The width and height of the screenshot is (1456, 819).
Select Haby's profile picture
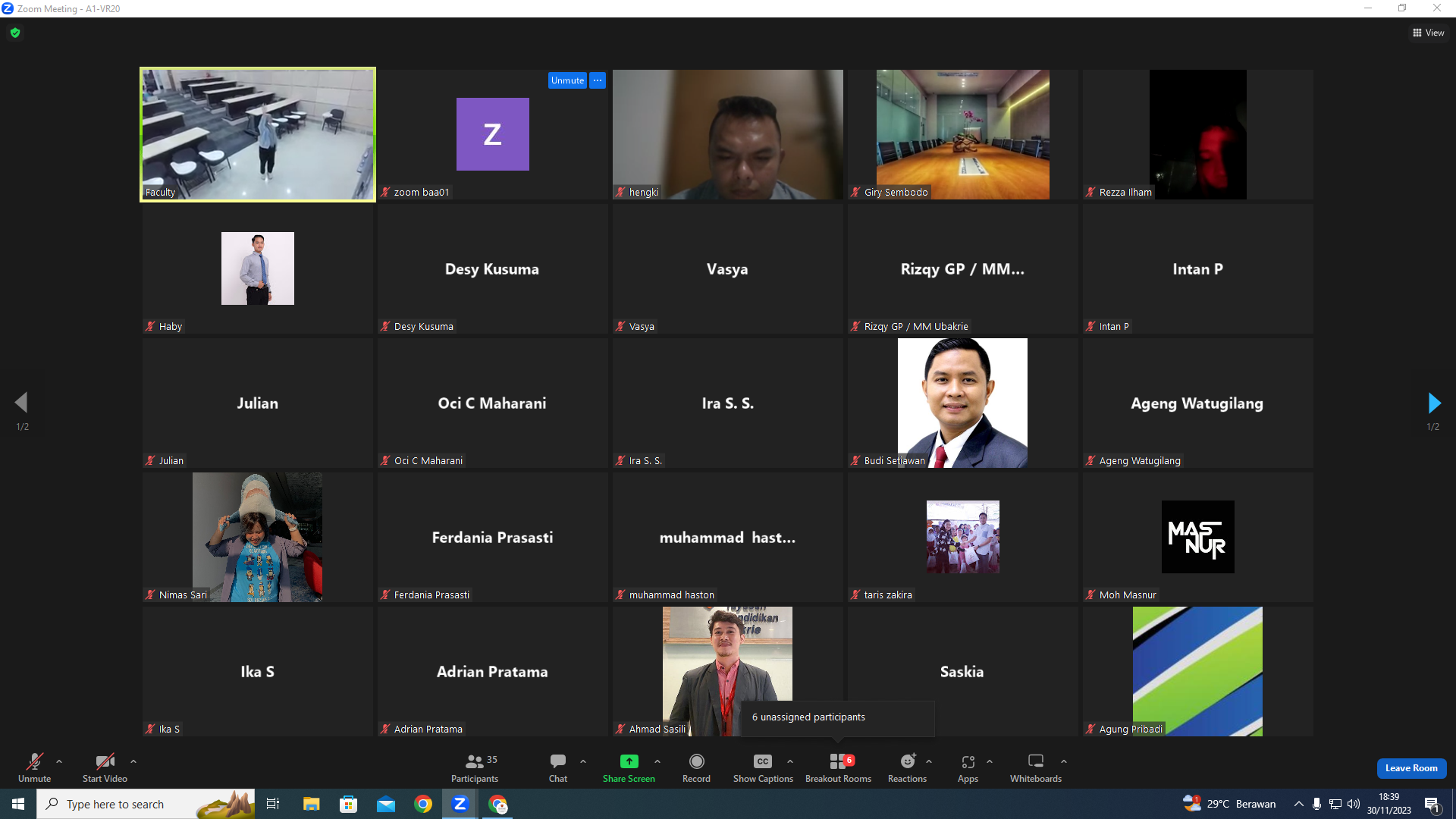(258, 268)
